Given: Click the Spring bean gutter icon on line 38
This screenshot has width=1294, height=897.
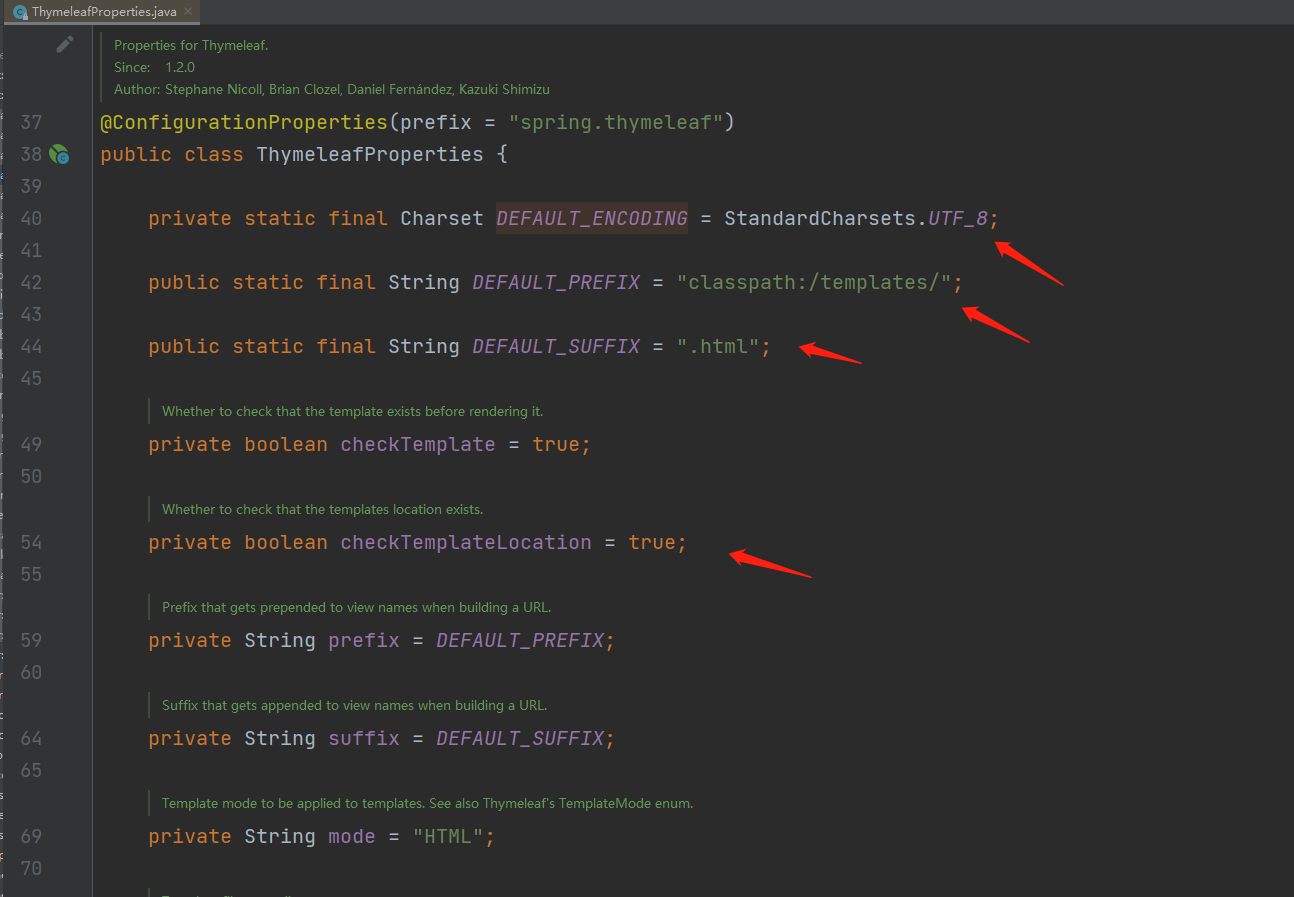Looking at the screenshot, I should (60, 154).
